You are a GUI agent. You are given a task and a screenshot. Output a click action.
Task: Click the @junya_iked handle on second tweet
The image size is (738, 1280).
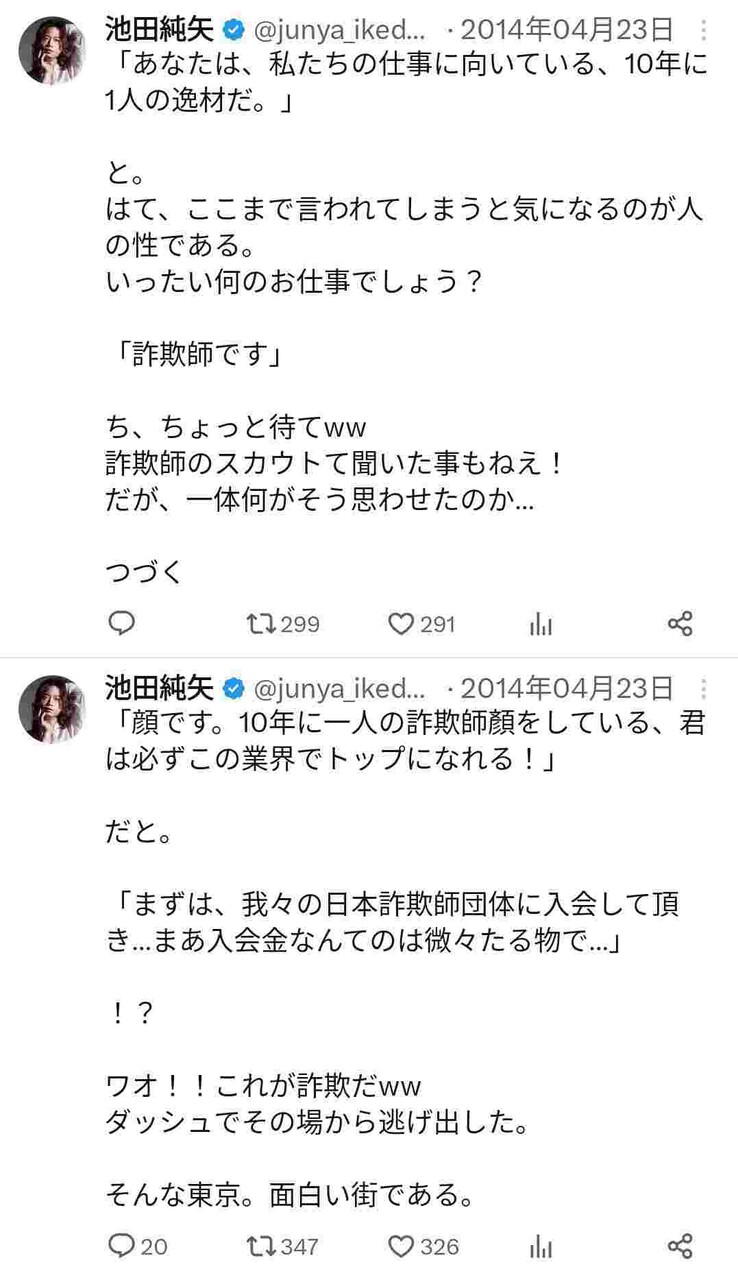(x=341, y=689)
